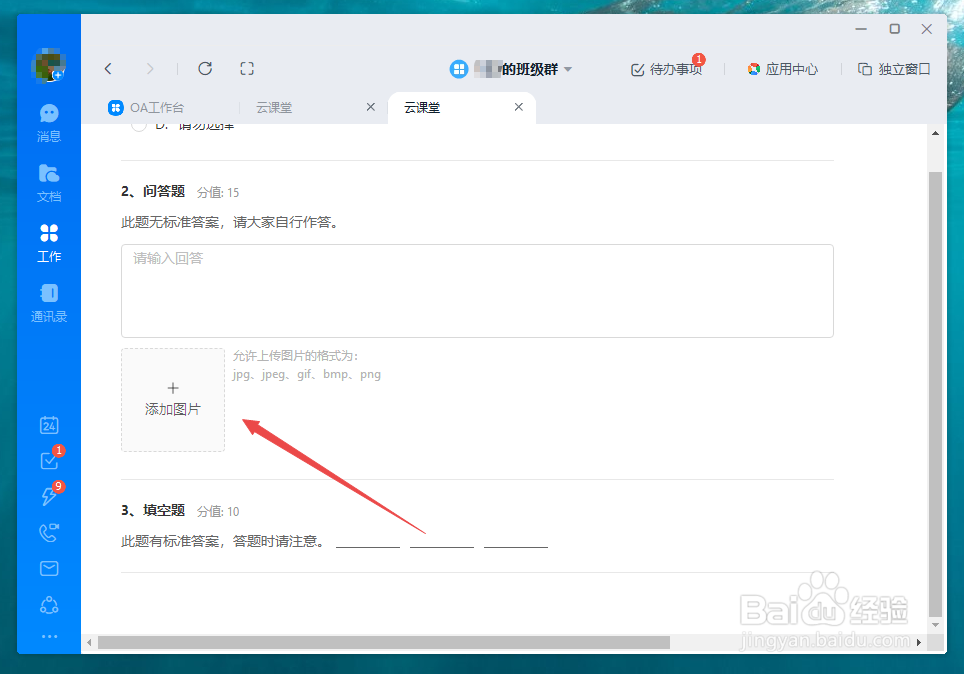
Task: Open the video call phone icon
Action: [48, 533]
